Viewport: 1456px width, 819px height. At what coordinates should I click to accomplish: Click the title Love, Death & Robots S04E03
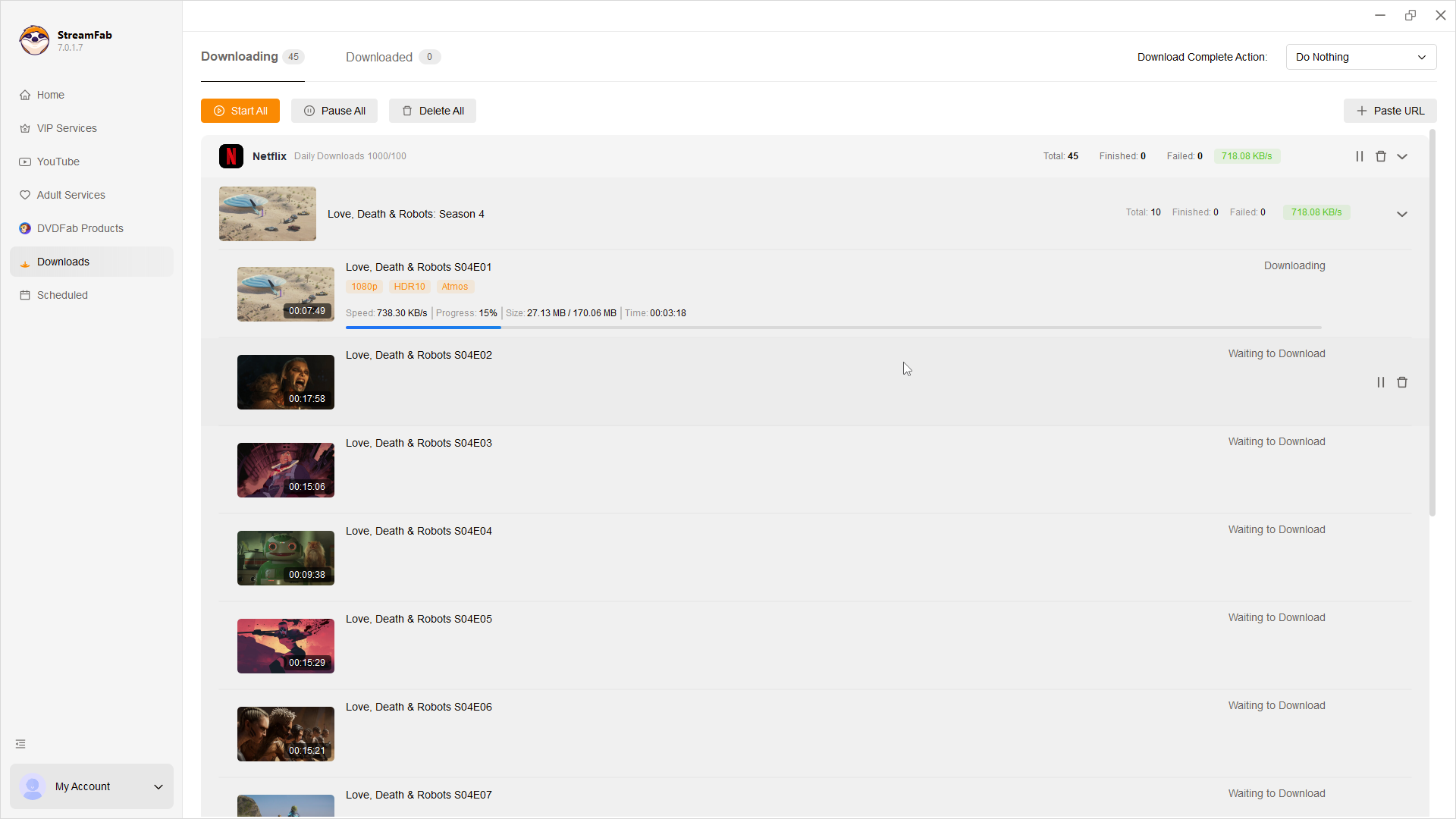pyautogui.click(x=419, y=443)
